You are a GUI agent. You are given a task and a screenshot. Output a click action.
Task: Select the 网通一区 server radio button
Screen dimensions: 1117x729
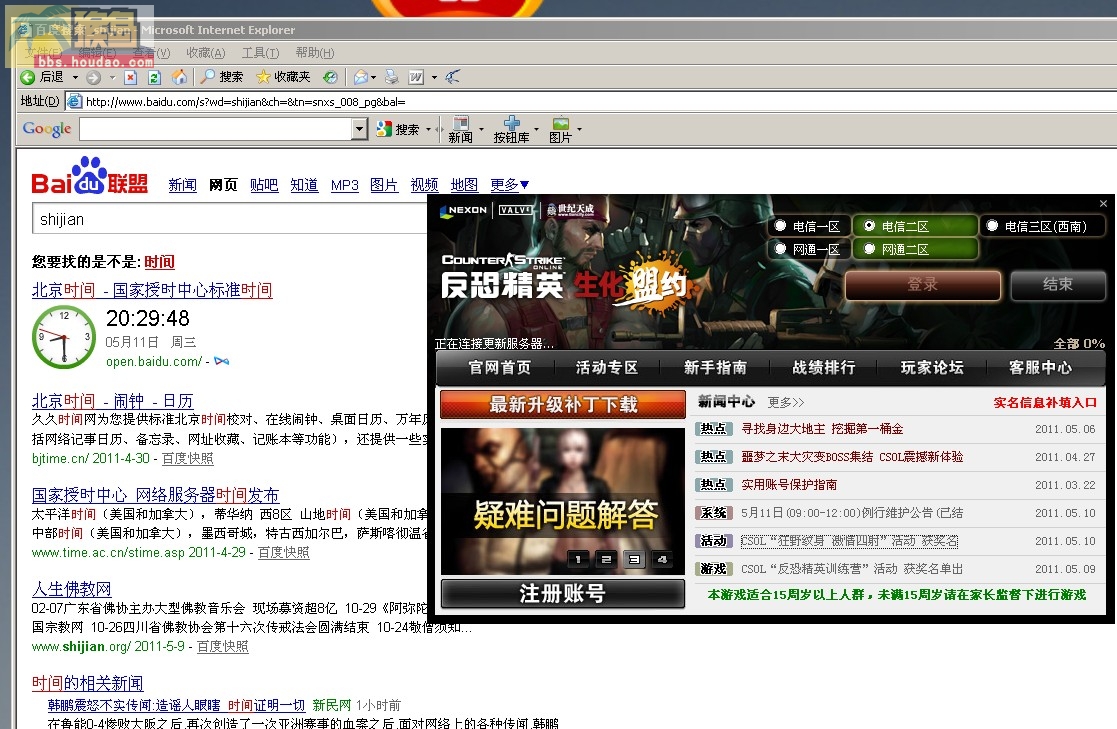780,249
